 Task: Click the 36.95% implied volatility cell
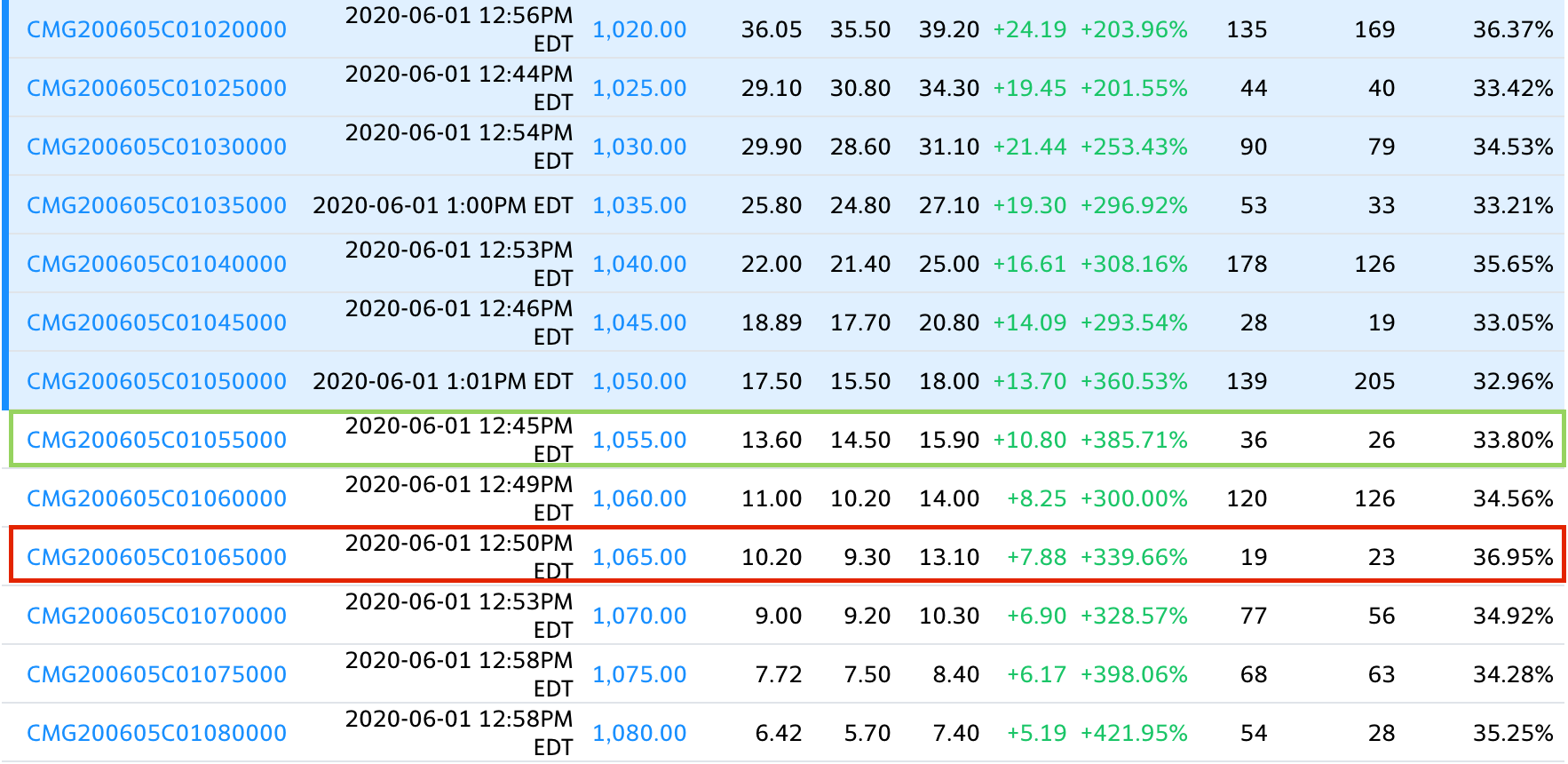coord(1513,557)
